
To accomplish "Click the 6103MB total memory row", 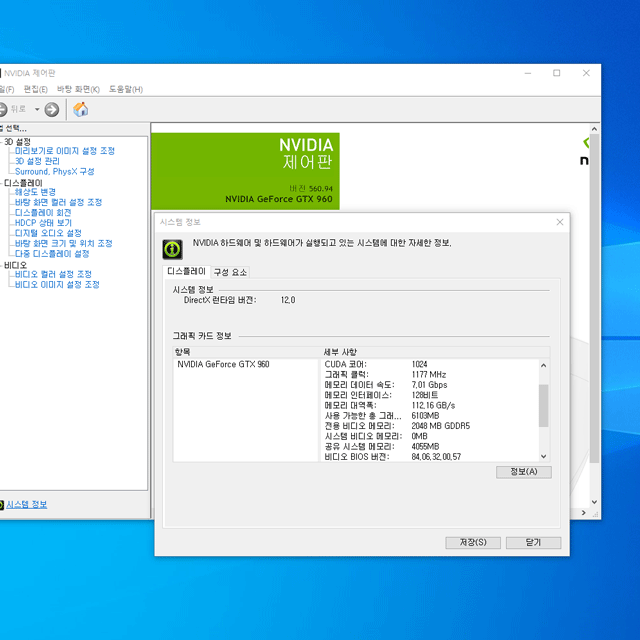I will coord(429,416).
